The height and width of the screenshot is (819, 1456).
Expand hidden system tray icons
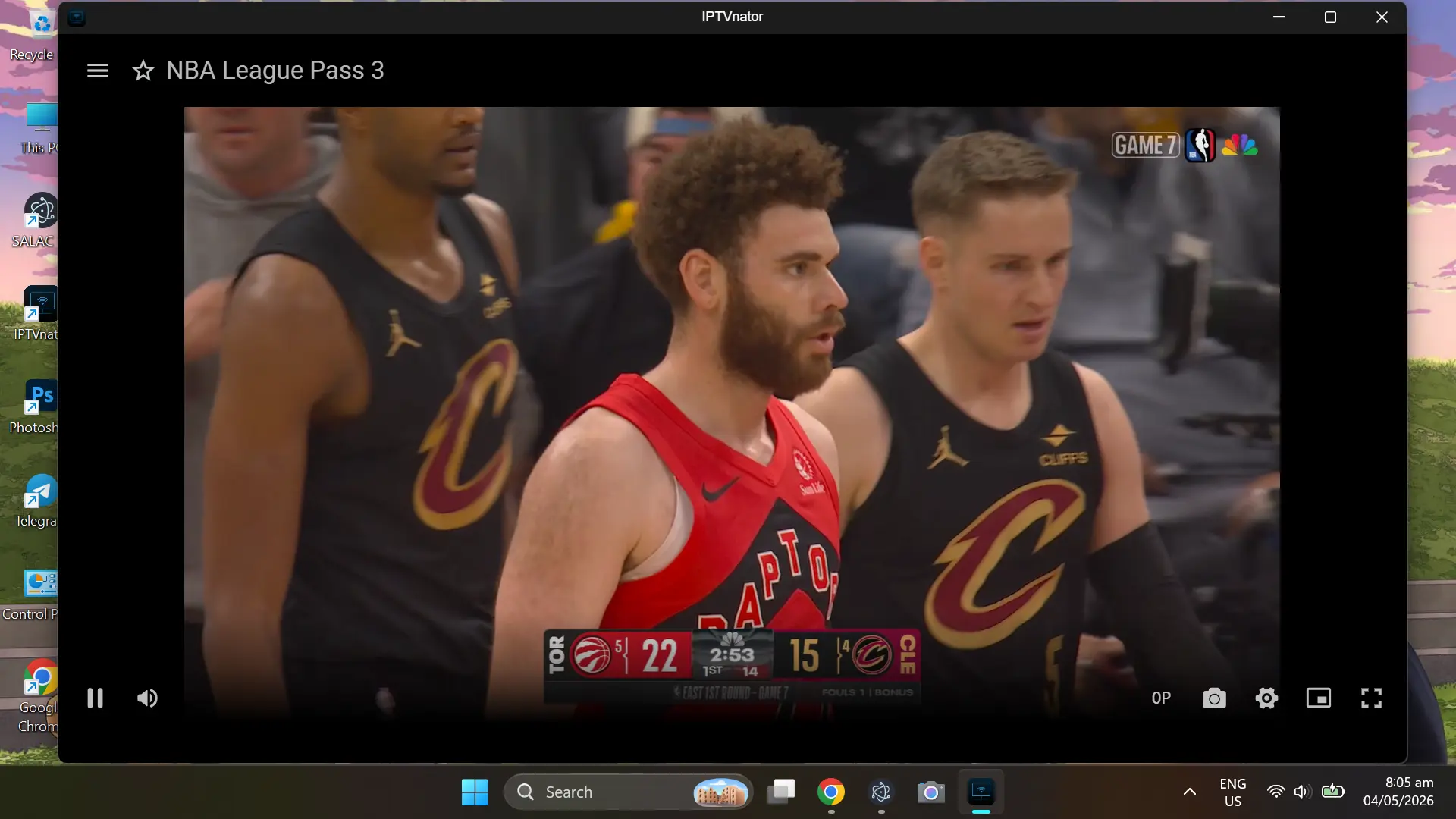(1190, 792)
